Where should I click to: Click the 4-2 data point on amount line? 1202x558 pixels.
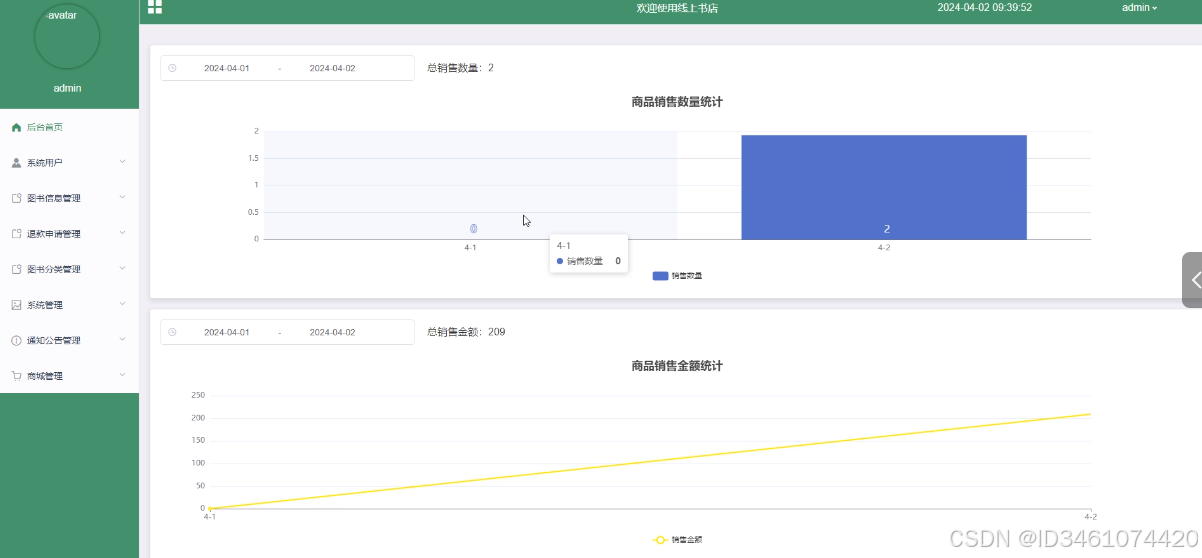1090,414
